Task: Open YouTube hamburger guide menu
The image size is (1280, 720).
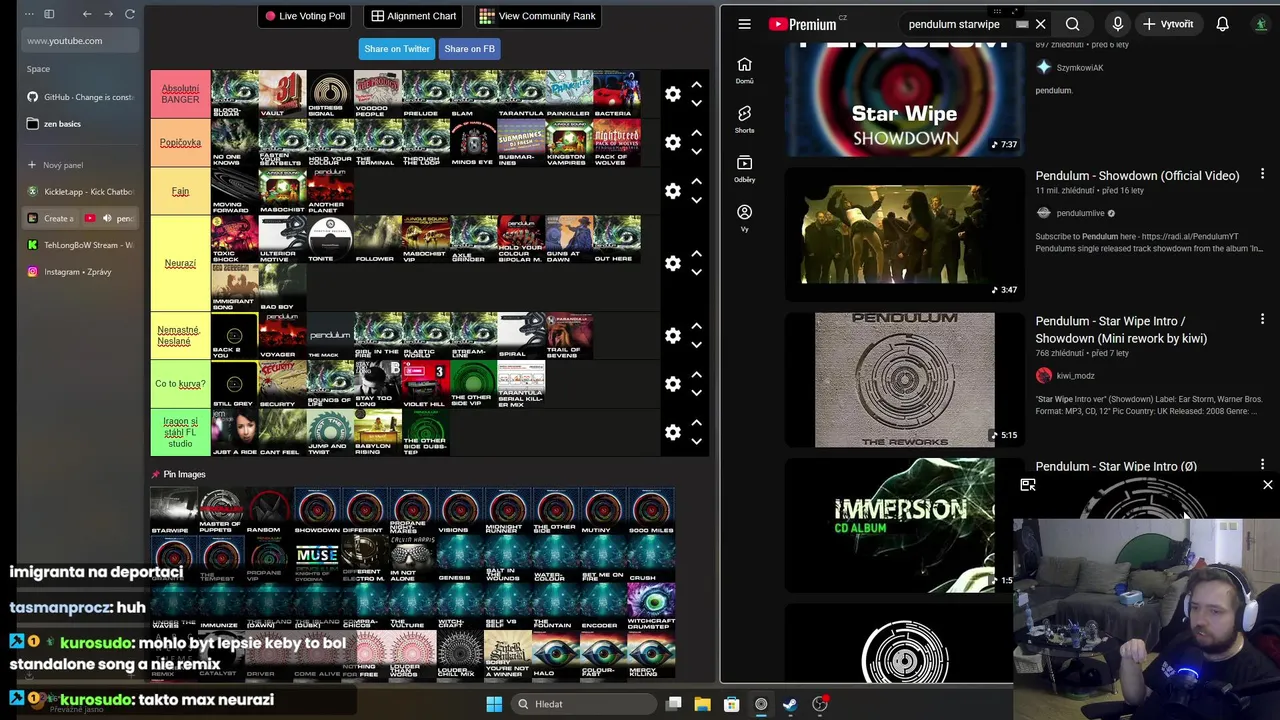Action: click(x=744, y=24)
